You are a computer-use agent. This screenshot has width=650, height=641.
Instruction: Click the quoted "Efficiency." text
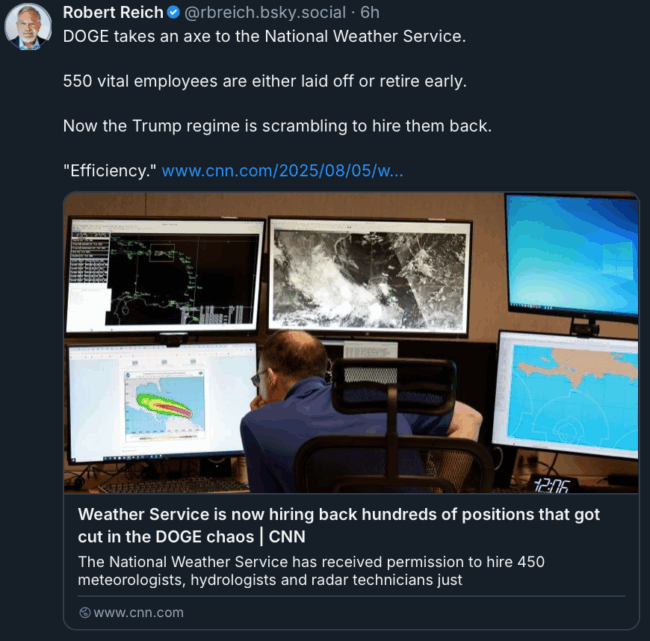(110, 171)
